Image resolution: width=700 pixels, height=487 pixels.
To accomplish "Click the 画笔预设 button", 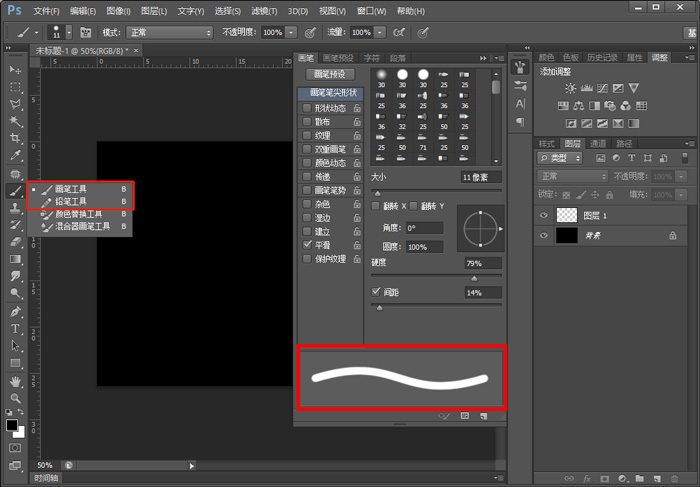I will point(328,74).
